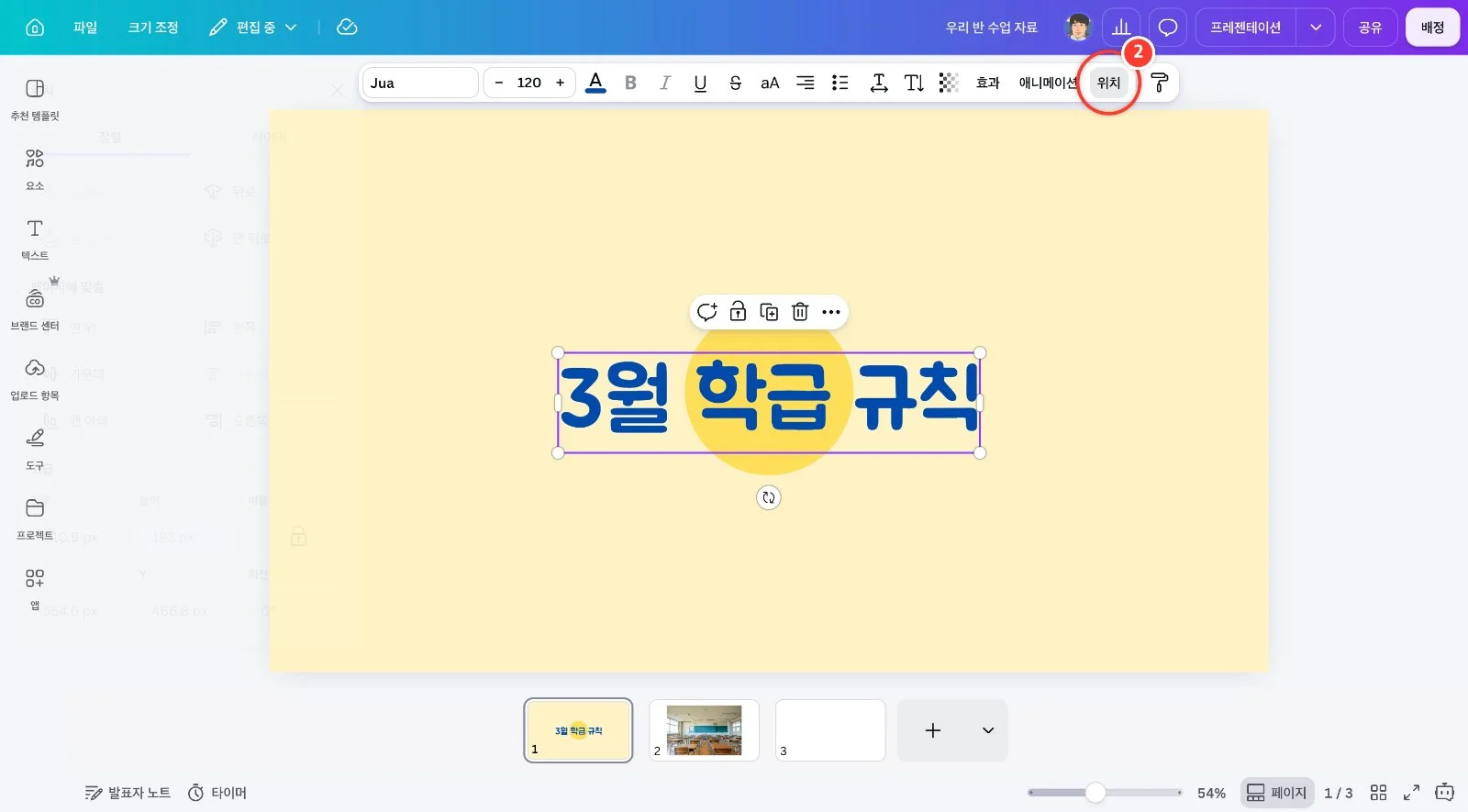The image size is (1468, 812).
Task: Start the 프레젠테이션 presentation
Action: pyautogui.click(x=1245, y=28)
